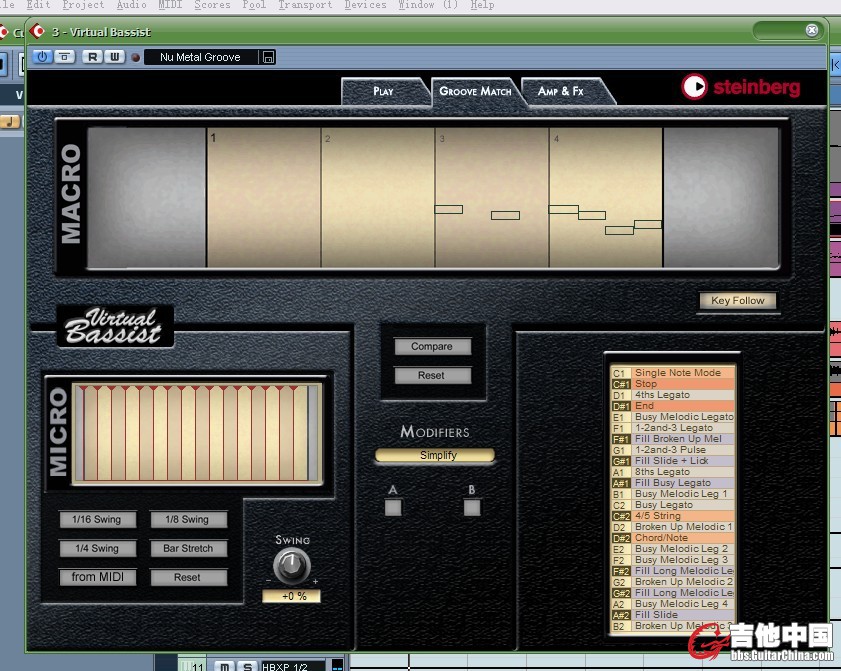Click the red record indicator dot
This screenshot has width=841, height=671.
pyautogui.click(x=136, y=57)
